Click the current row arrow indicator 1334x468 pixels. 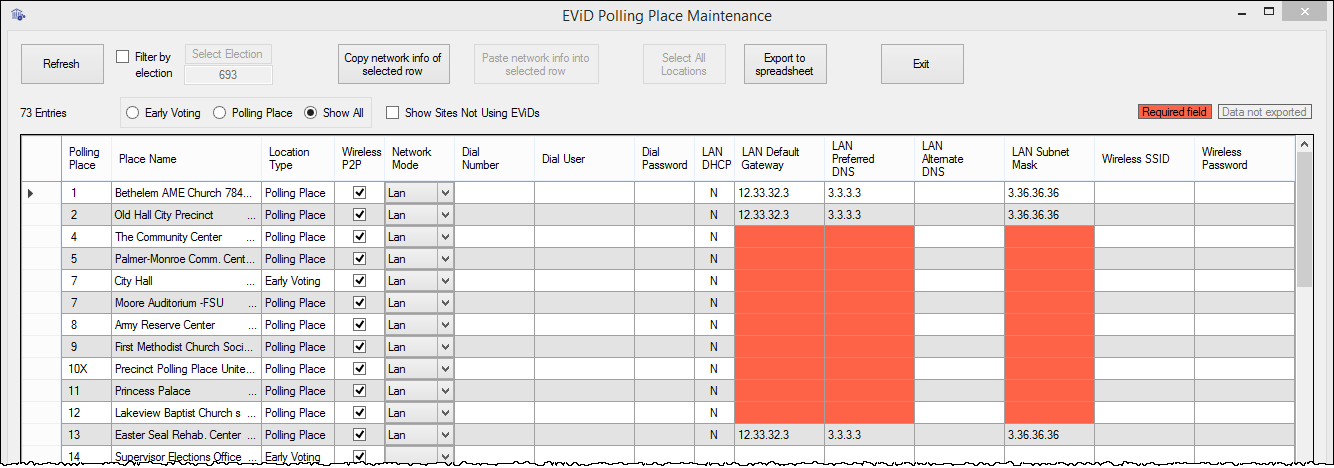30,193
